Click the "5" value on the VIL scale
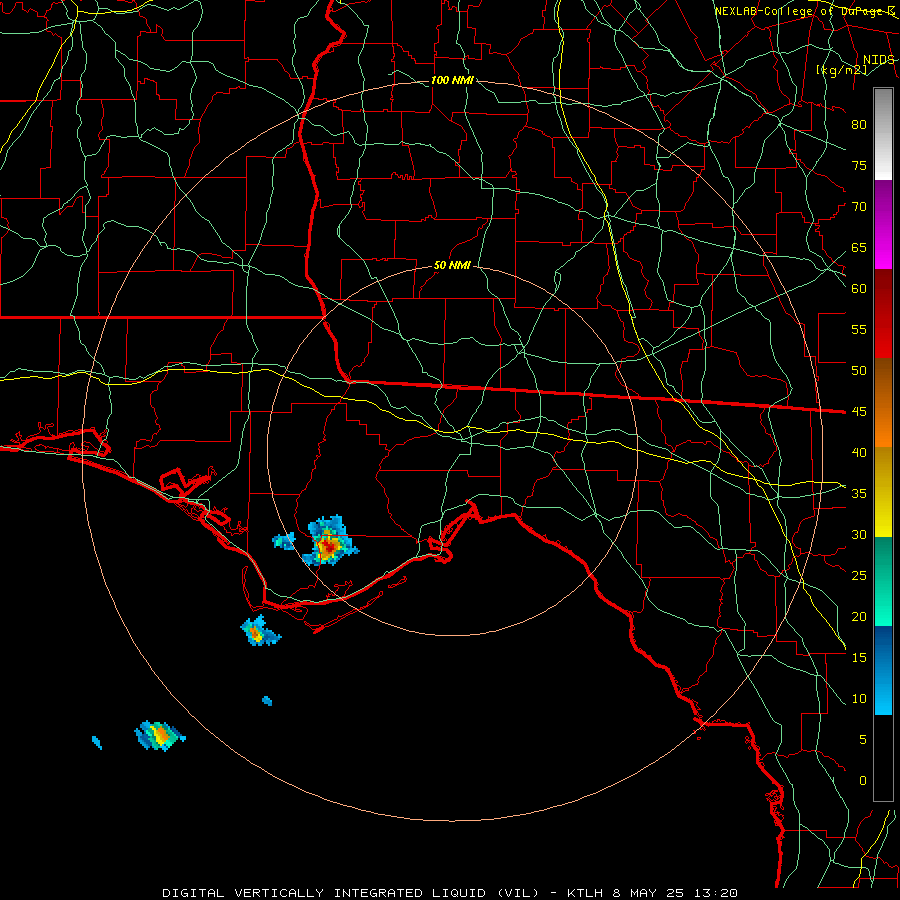 coord(863,740)
